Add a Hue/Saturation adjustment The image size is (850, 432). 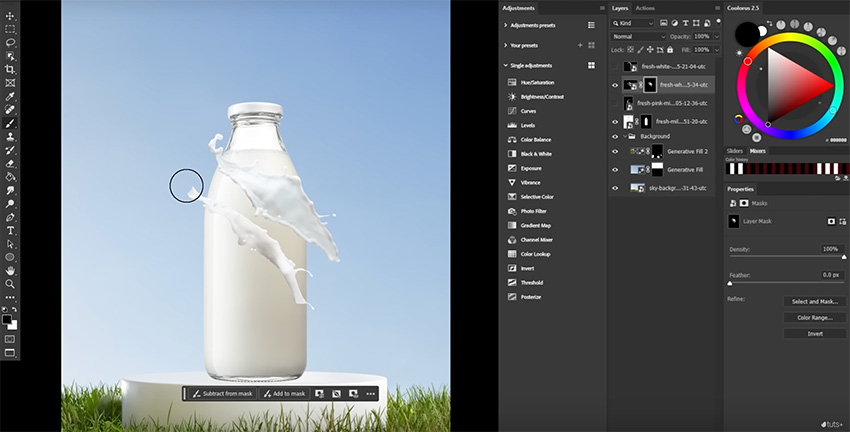pos(531,82)
